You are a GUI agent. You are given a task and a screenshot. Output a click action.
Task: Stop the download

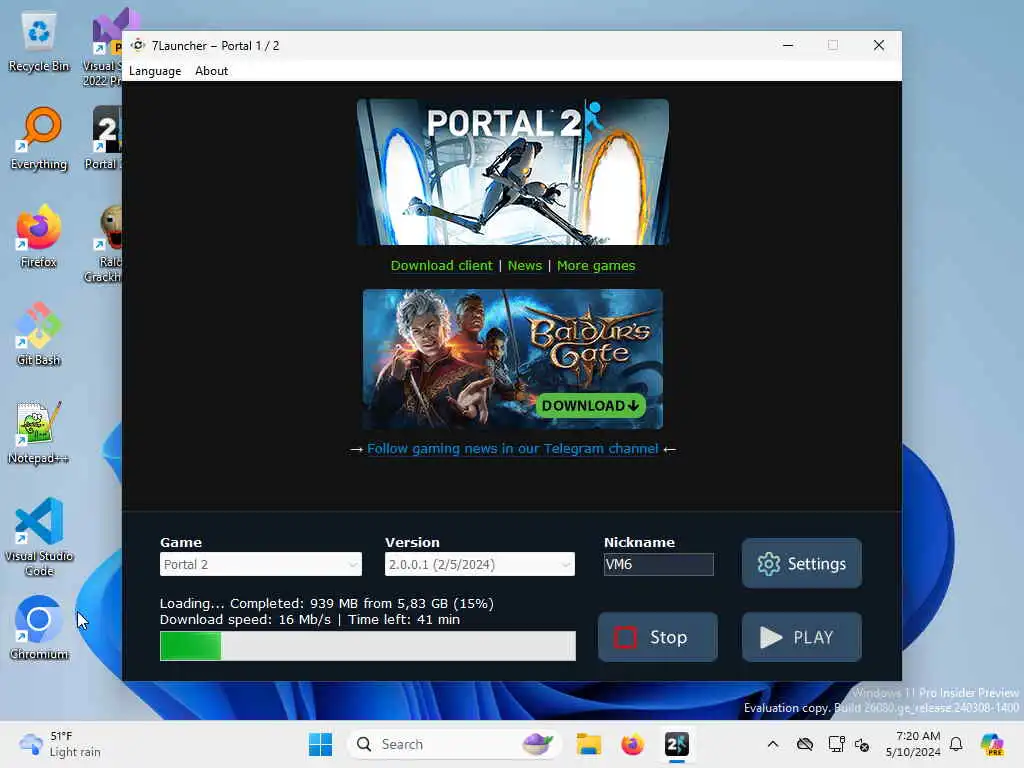click(x=658, y=637)
